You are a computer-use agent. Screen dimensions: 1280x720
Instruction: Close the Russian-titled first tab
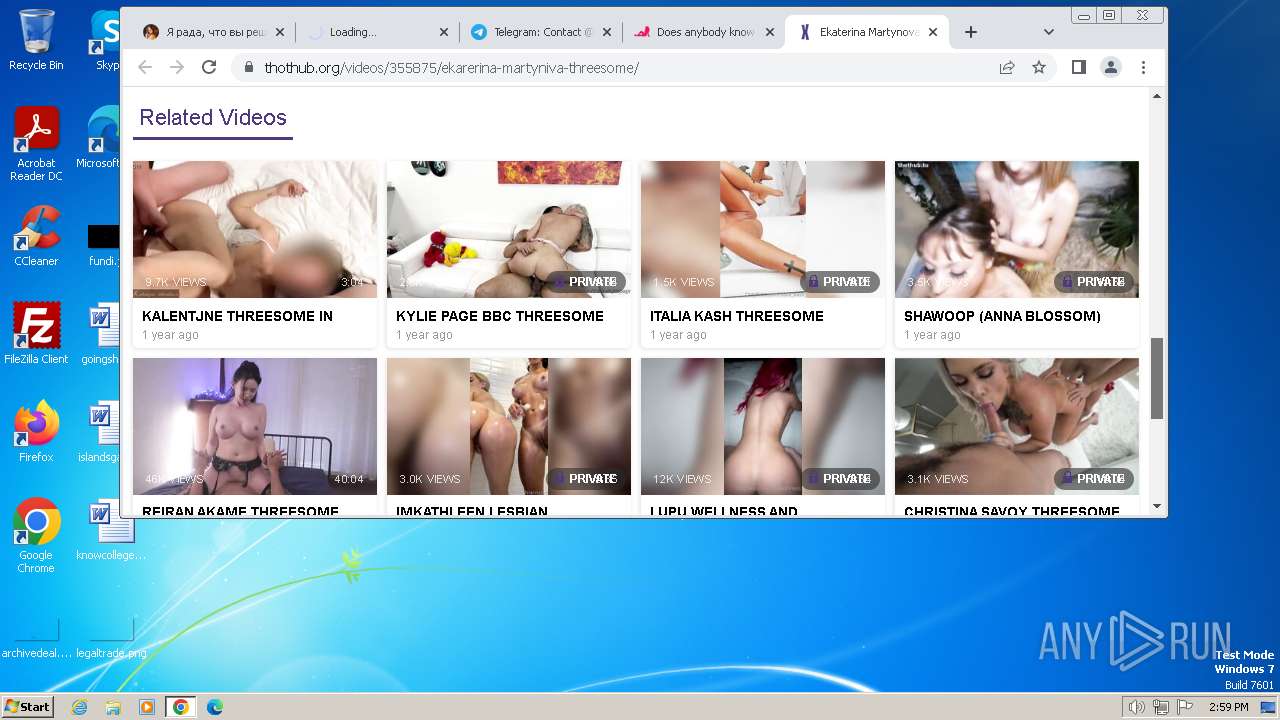(x=280, y=32)
